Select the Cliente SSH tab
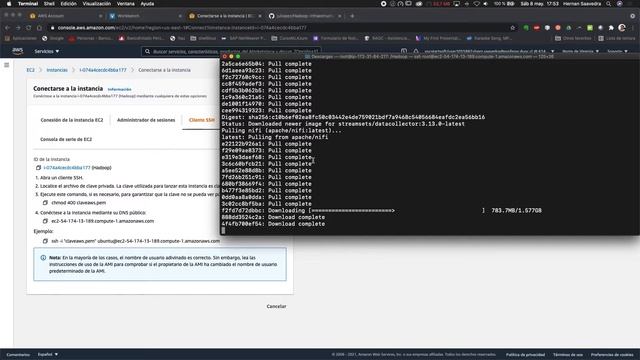This screenshot has height=360, width=640. point(202,120)
